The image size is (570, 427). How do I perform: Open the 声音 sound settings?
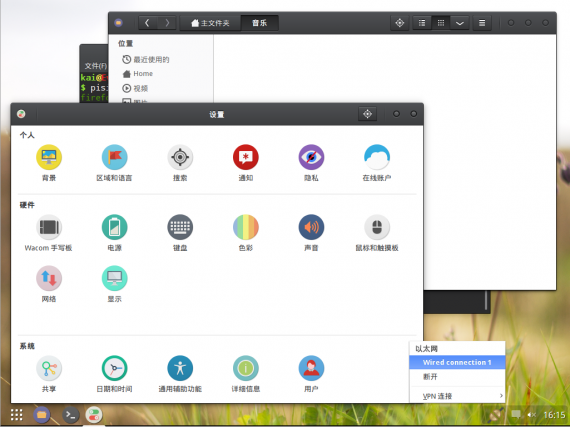coord(311,233)
